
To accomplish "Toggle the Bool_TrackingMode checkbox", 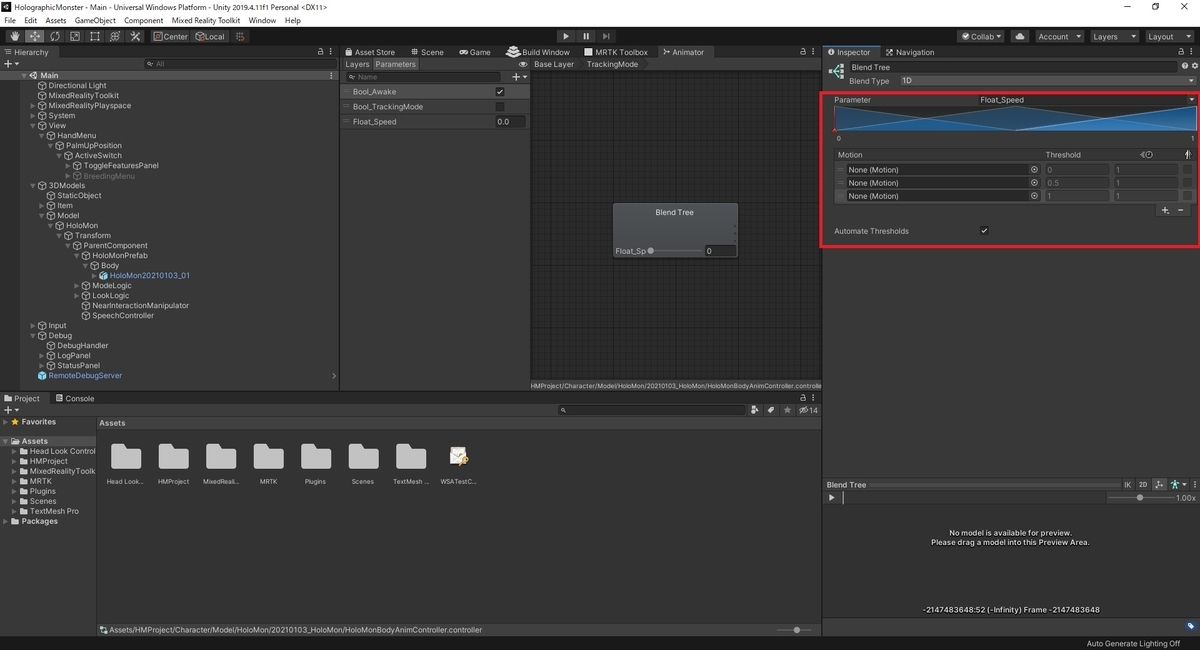I will coord(500,107).
